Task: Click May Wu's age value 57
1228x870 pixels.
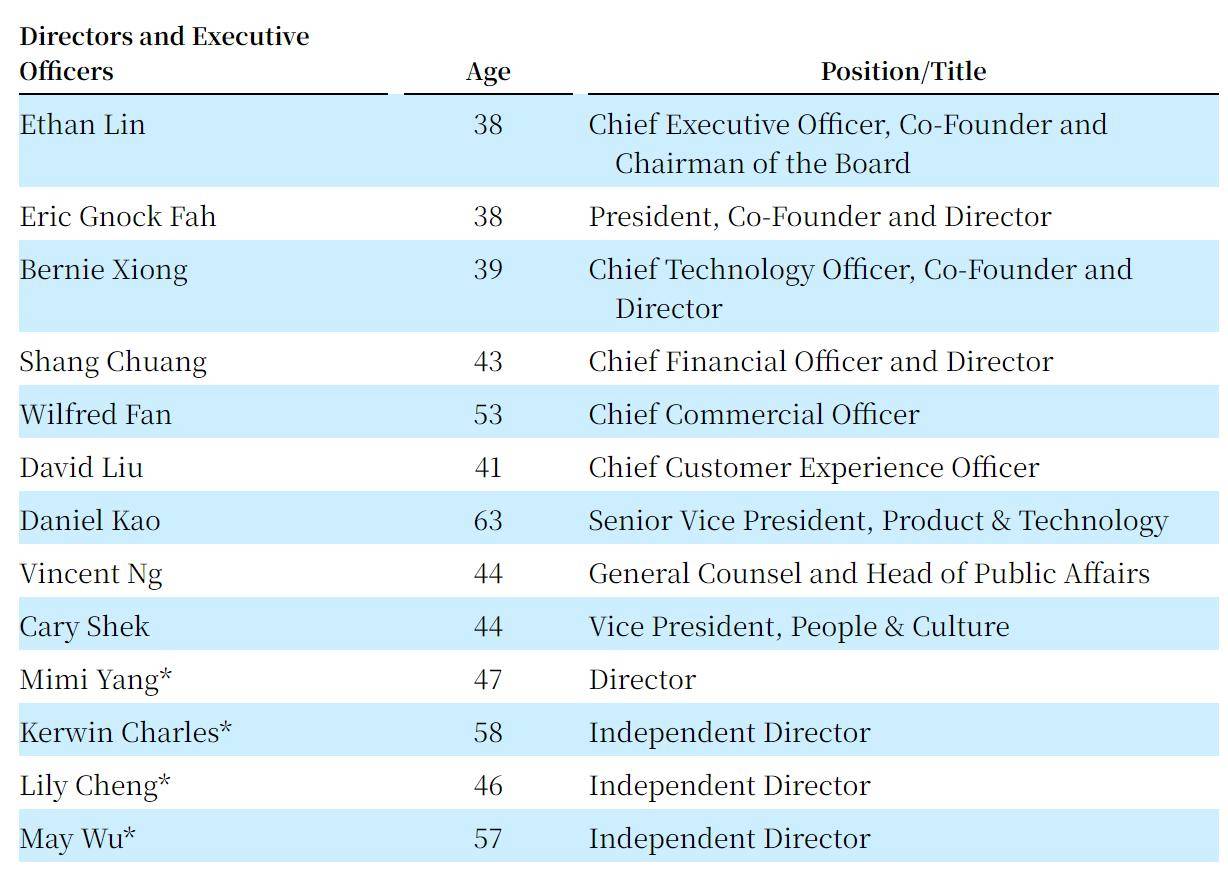Action: tap(488, 839)
